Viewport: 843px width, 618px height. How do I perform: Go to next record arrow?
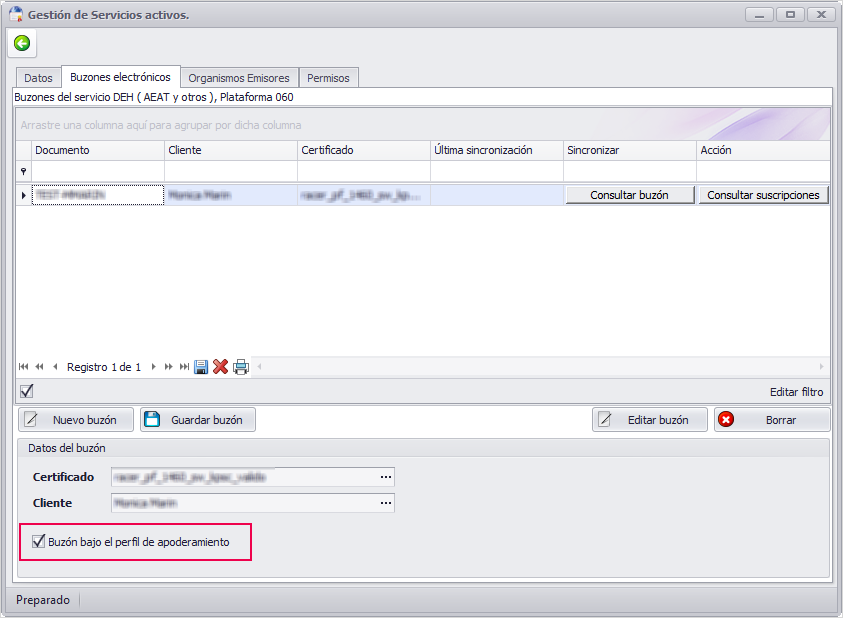click(x=154, y=367)
